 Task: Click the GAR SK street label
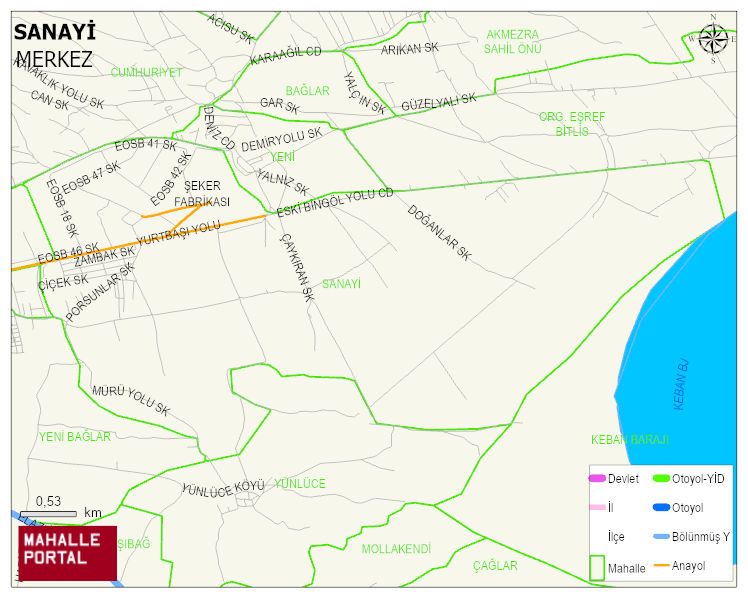[280, 105]
